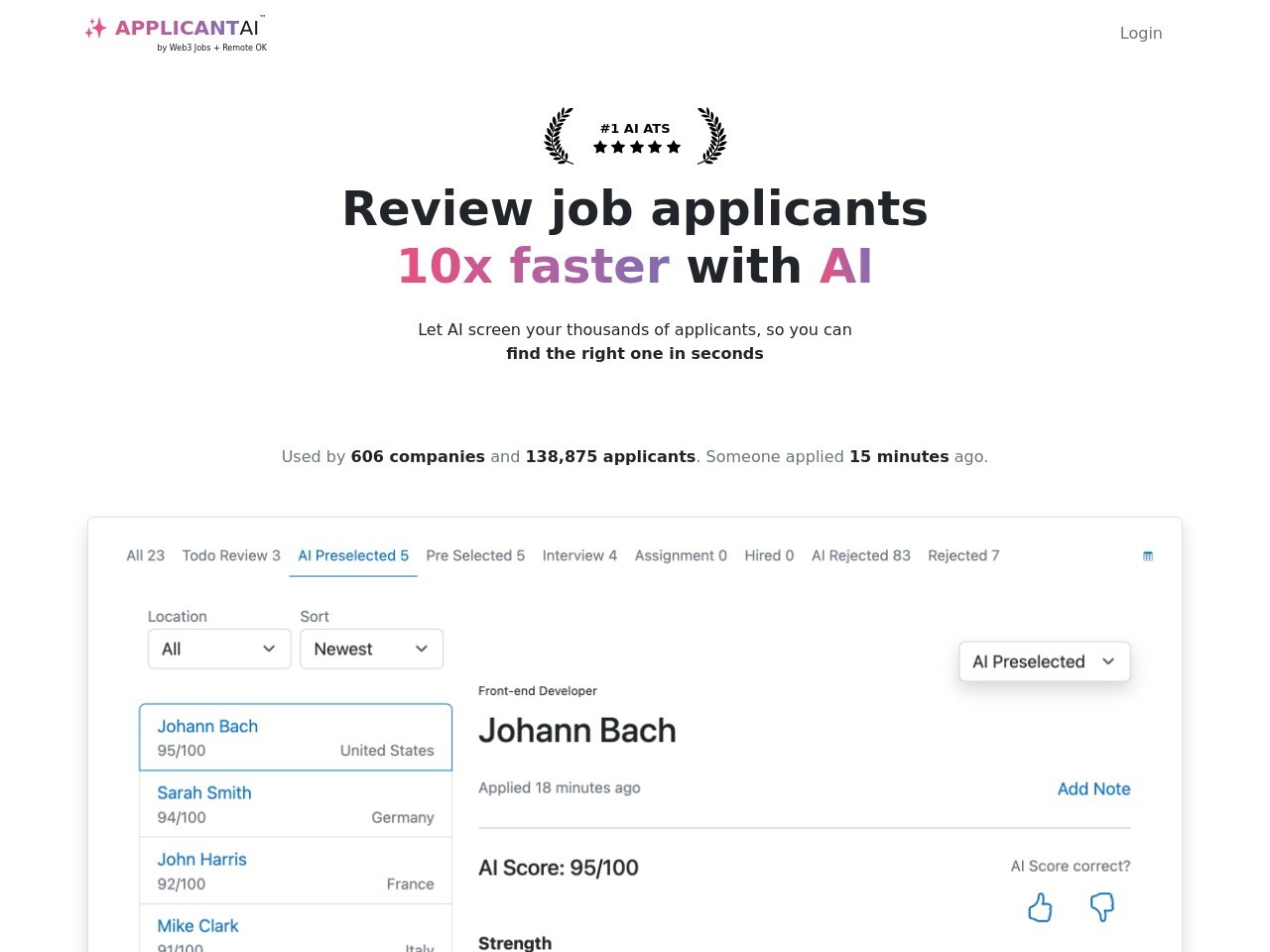Switch to the All 23 tab
This screenshot has width=1270, height=952.
[146, 555]
